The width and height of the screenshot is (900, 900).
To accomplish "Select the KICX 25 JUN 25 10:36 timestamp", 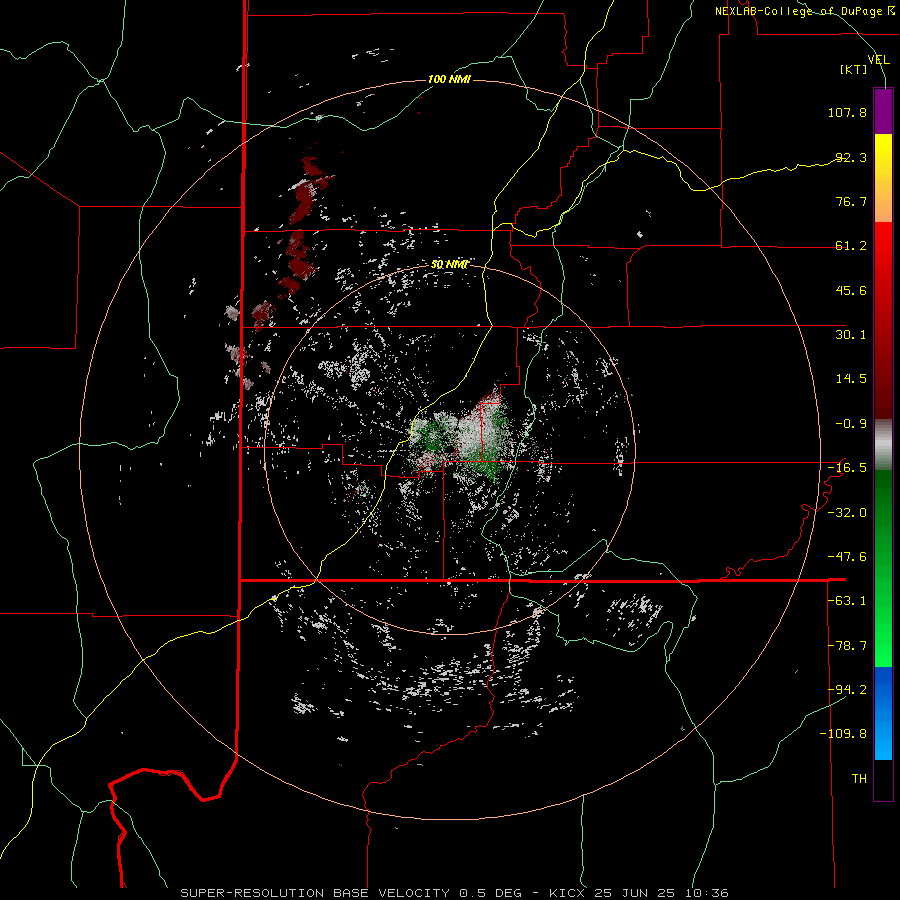I will [x=639, y=893].
